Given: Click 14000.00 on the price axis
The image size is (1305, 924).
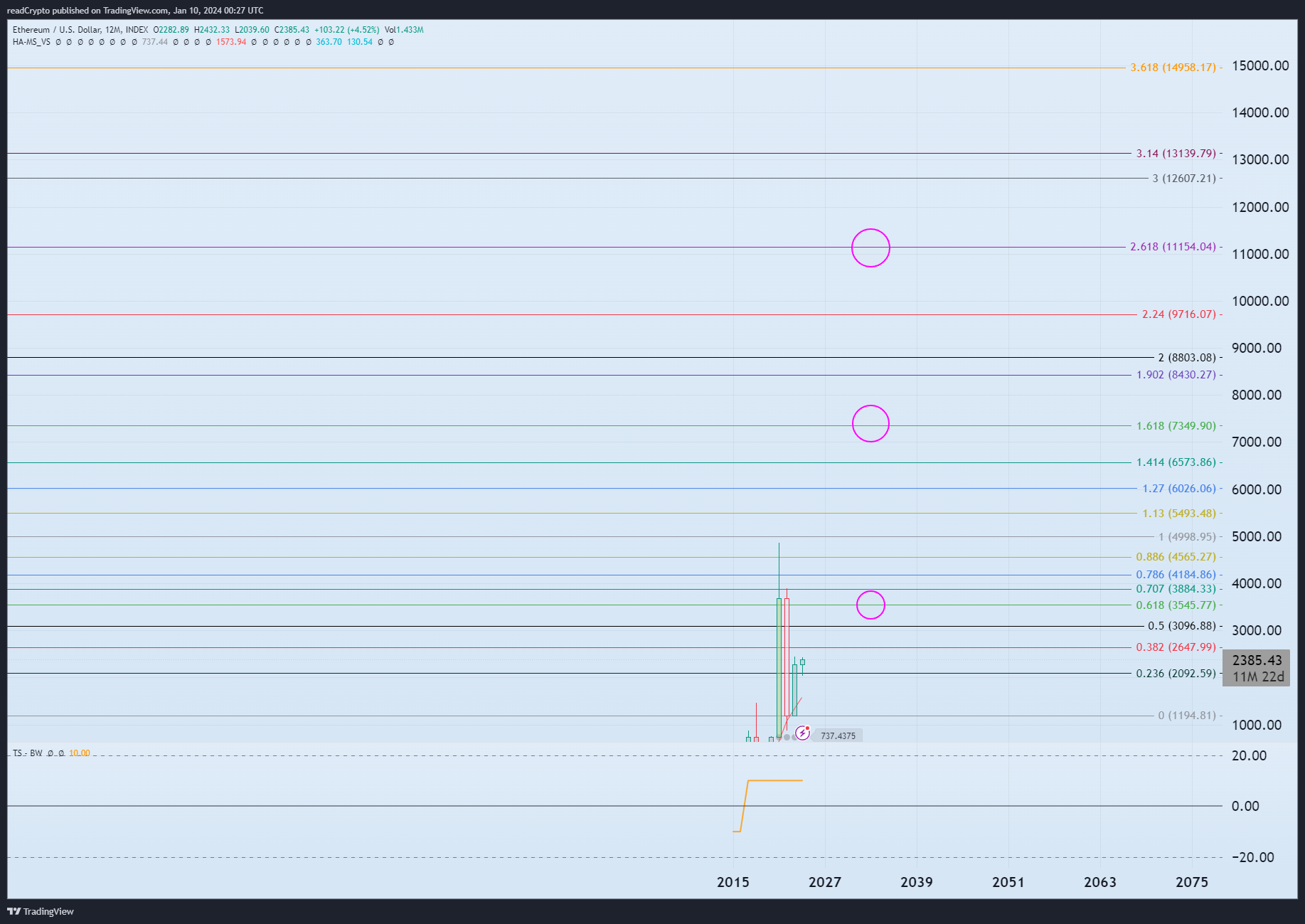Looking at the screenshot, I should click(x=1260, y=112).
